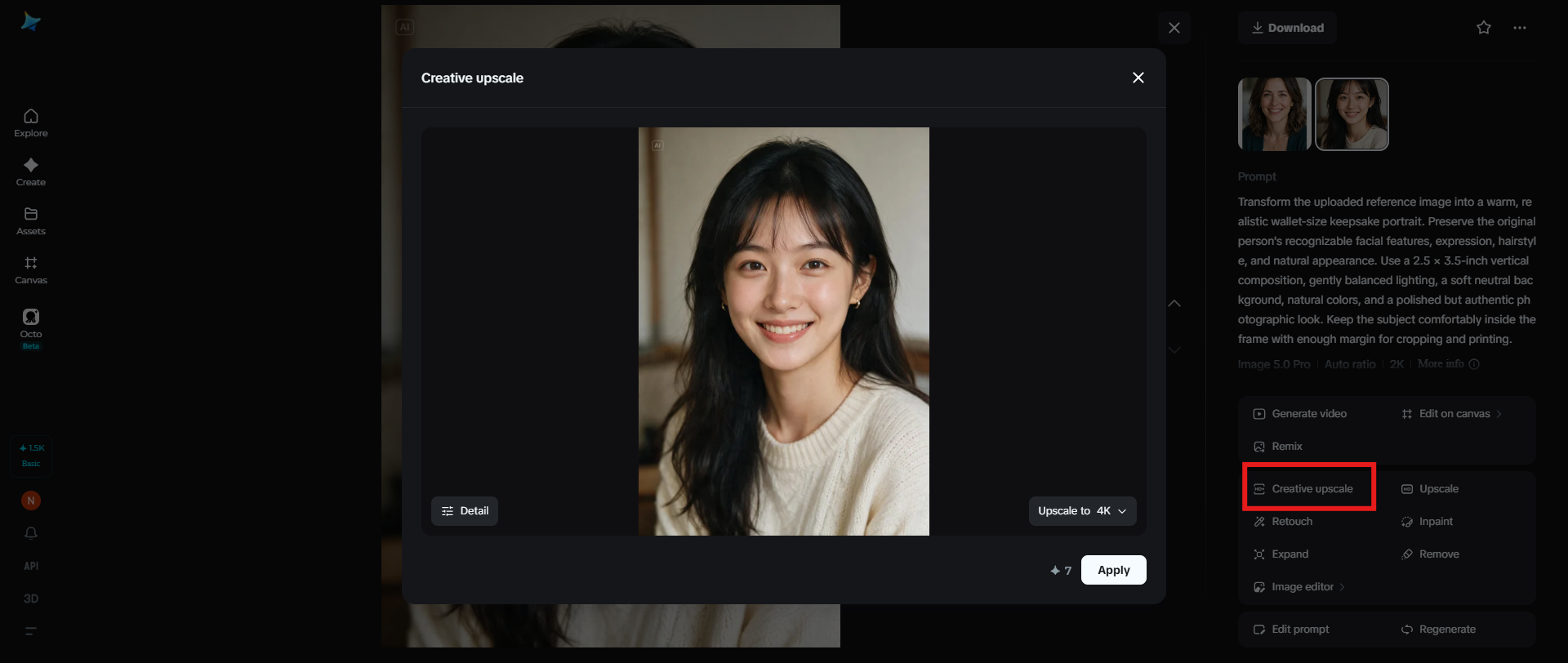The image size is (1568, 663).
Task: Open Canvas from the sidebar
Action: [x=31, y=270]
